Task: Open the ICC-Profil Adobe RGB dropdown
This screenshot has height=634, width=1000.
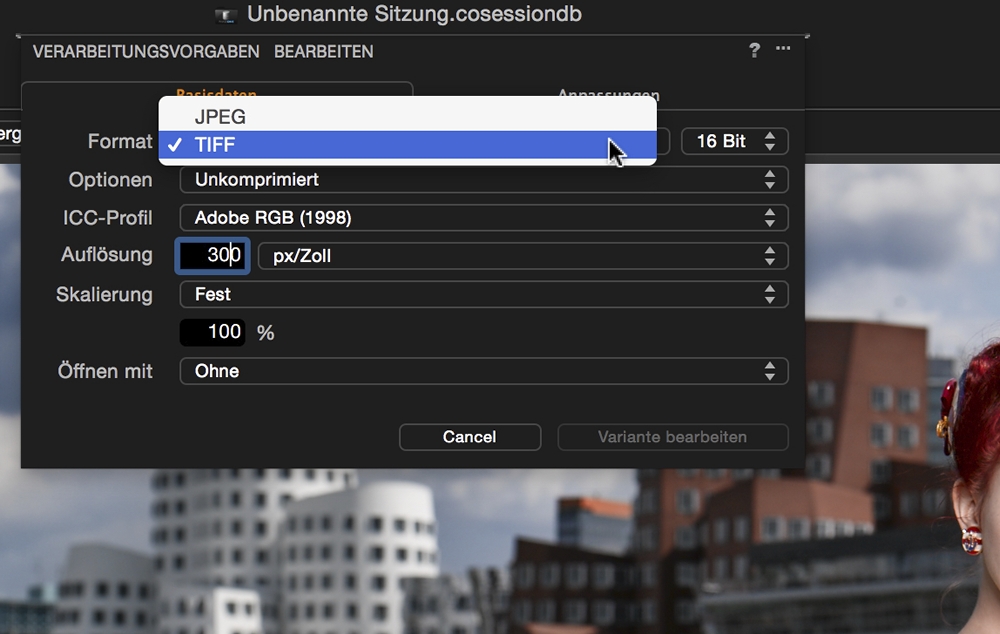Action: pyautogui.click(x=484, y=218)
